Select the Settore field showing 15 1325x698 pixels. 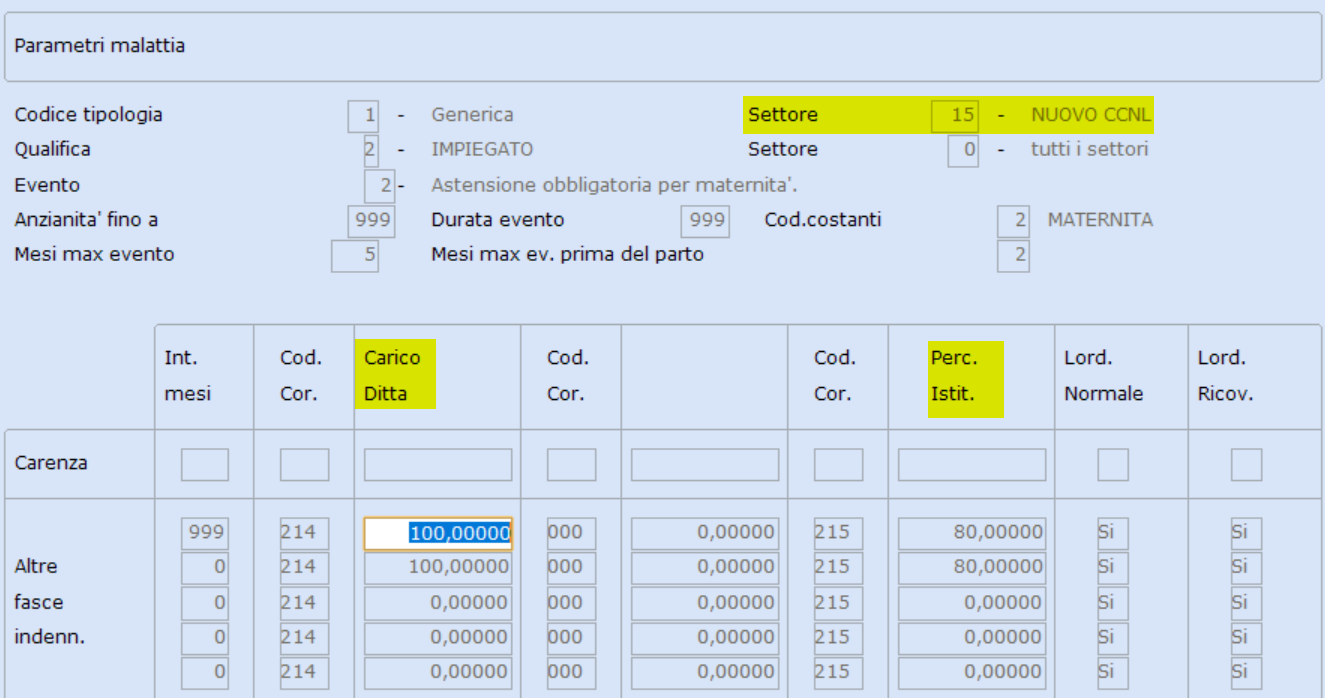[x=955, y=116]
